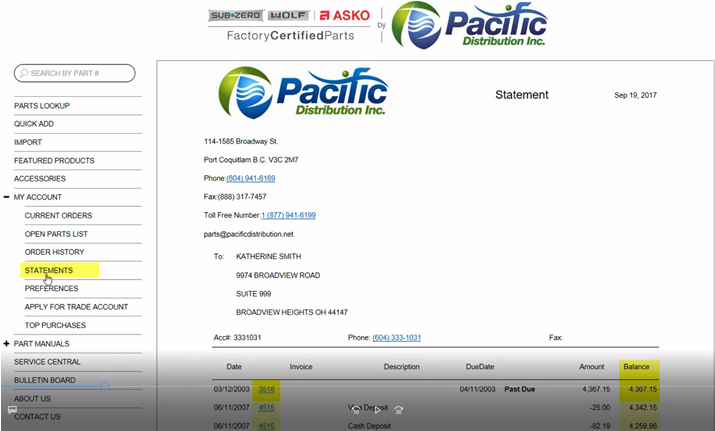The width and height of the screenshot is (715, 431).
Task: Click Balance column header
Action: (x=636, y=367)
